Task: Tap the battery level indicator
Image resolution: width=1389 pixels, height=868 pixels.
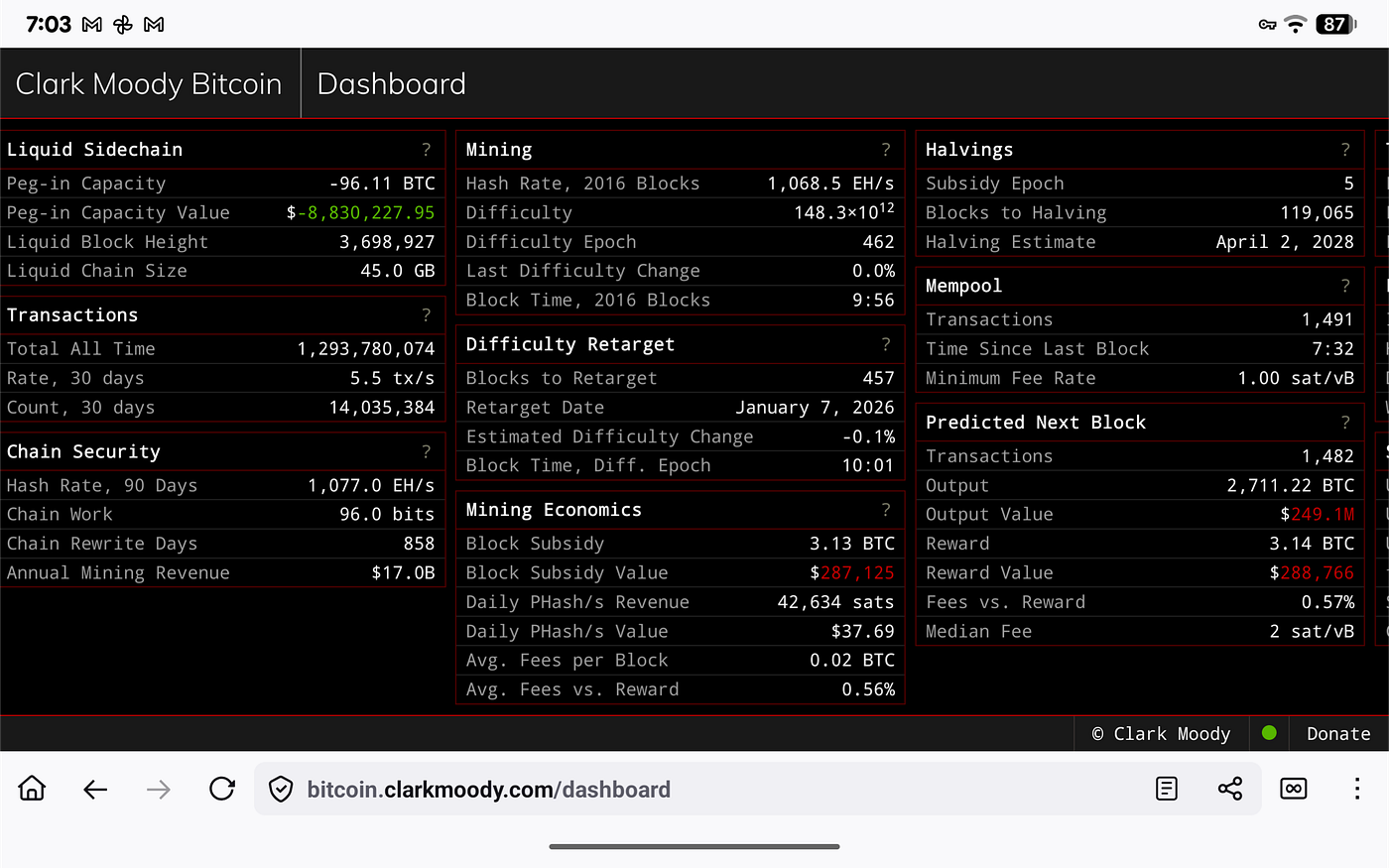Action: [1335, 25]
